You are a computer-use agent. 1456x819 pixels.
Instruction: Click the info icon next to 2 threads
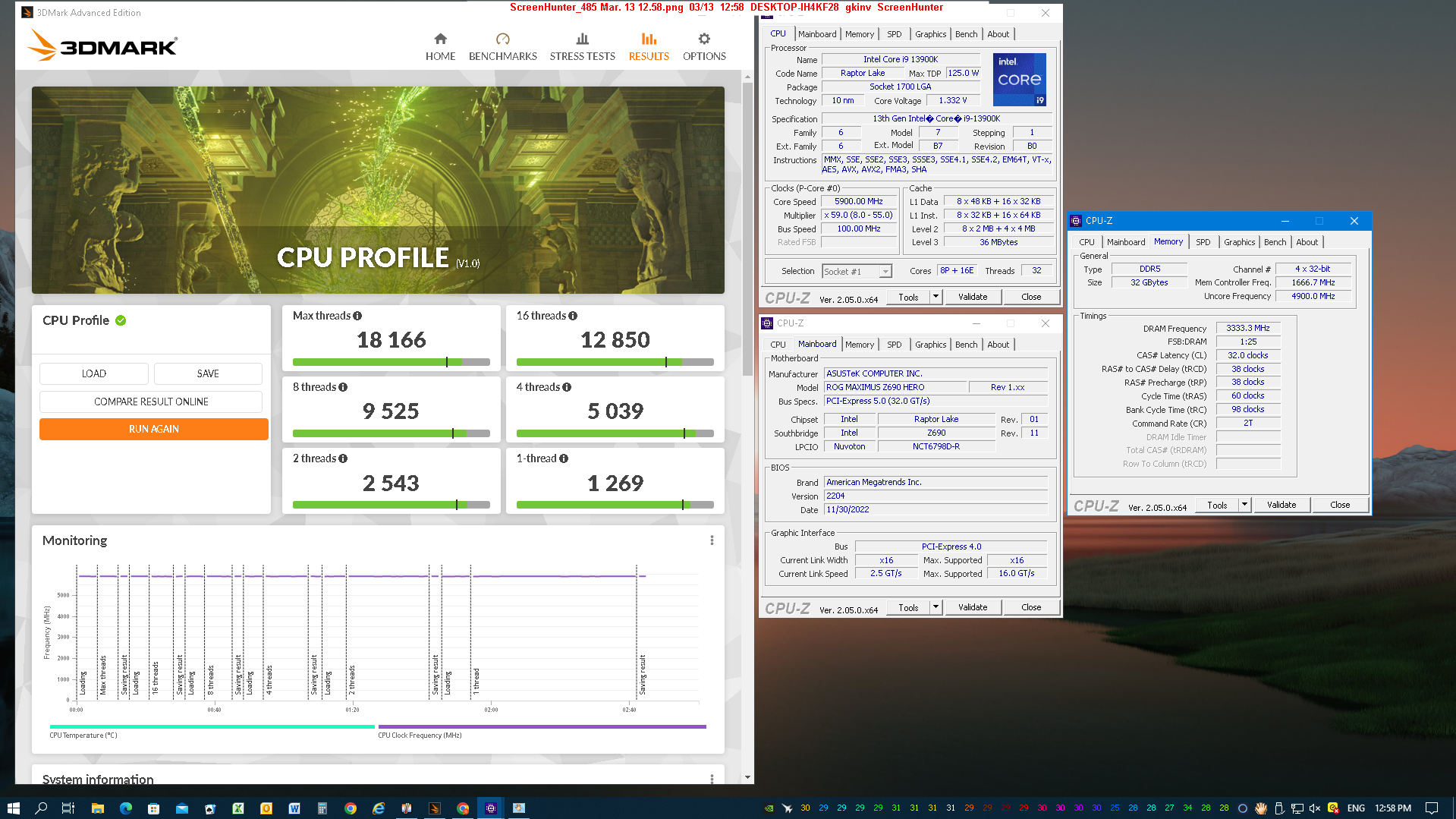coord(343,458)
